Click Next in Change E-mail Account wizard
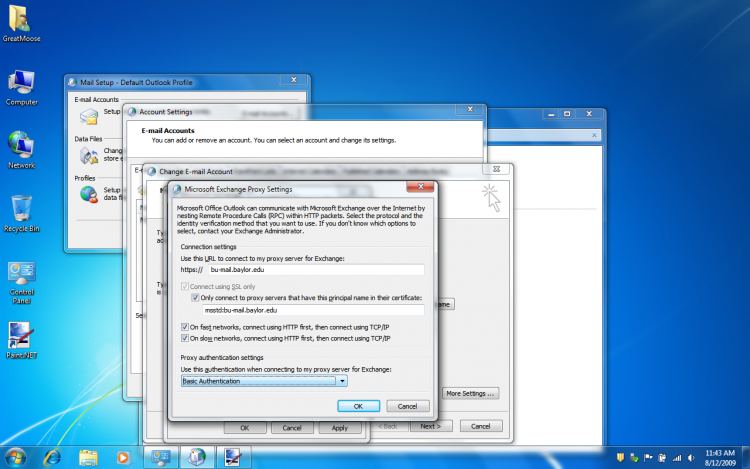Image resolution: width=750 pixels, height=469 pixels. 430,426
